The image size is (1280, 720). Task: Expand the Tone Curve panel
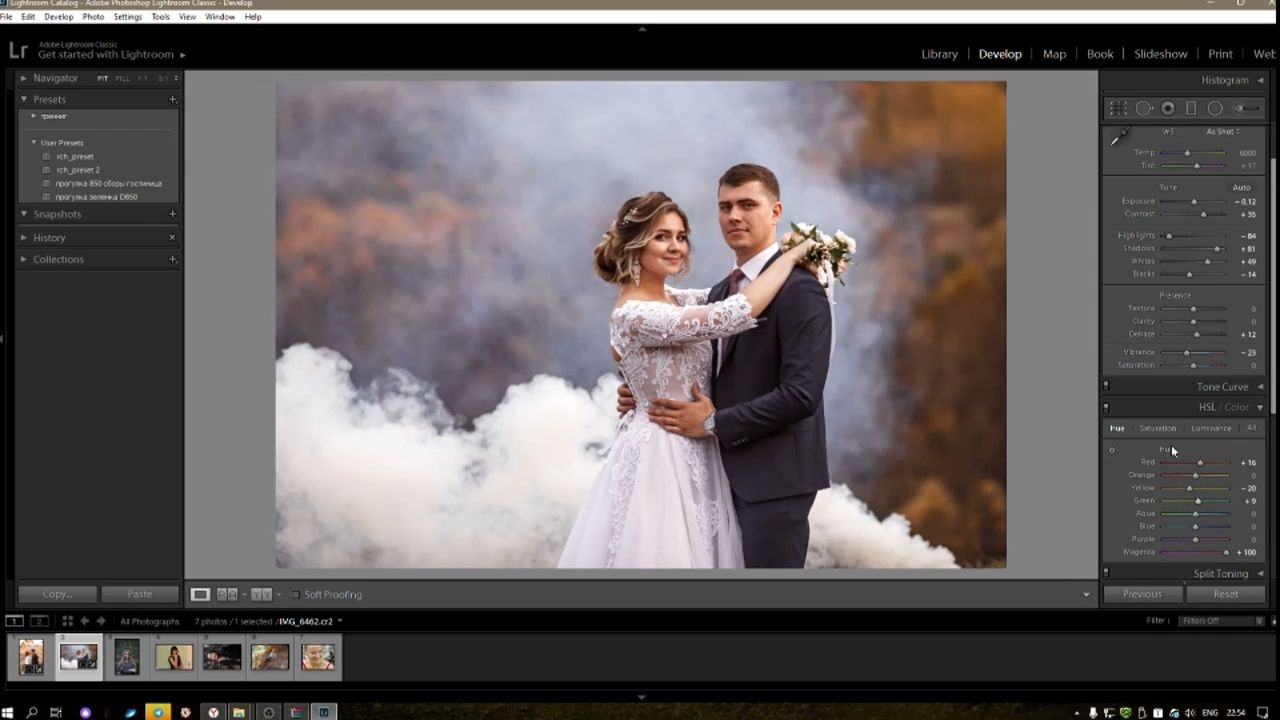click(x=1260, y=386)
